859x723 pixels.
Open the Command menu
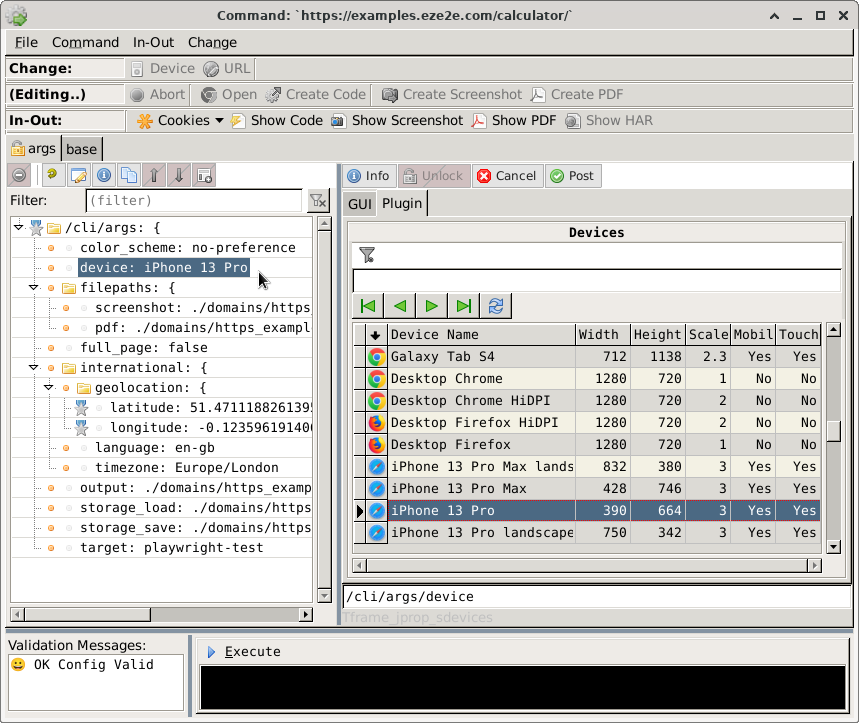coord(85,42)
